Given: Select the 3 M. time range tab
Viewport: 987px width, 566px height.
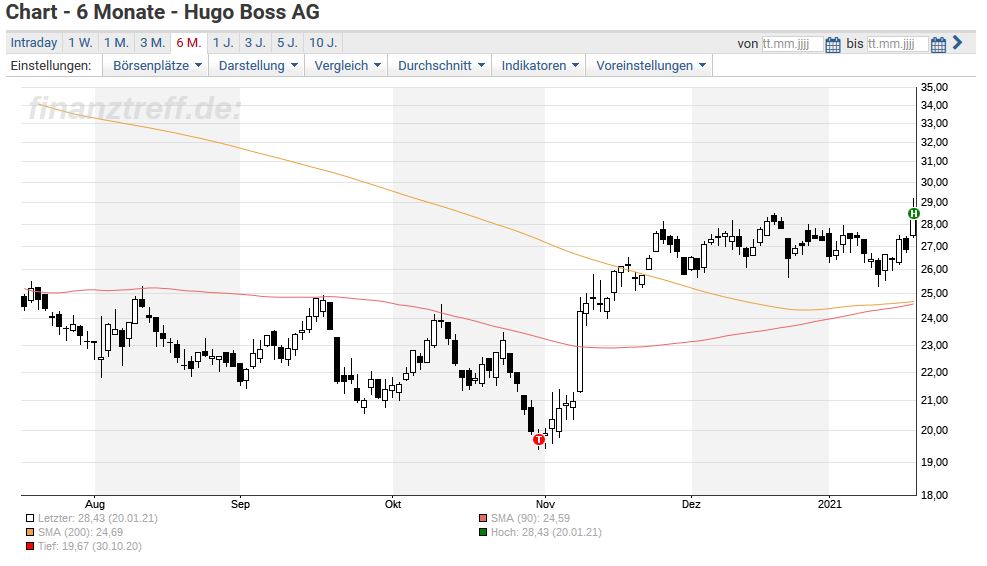Looking at the screenshot, I should [152, 43].
